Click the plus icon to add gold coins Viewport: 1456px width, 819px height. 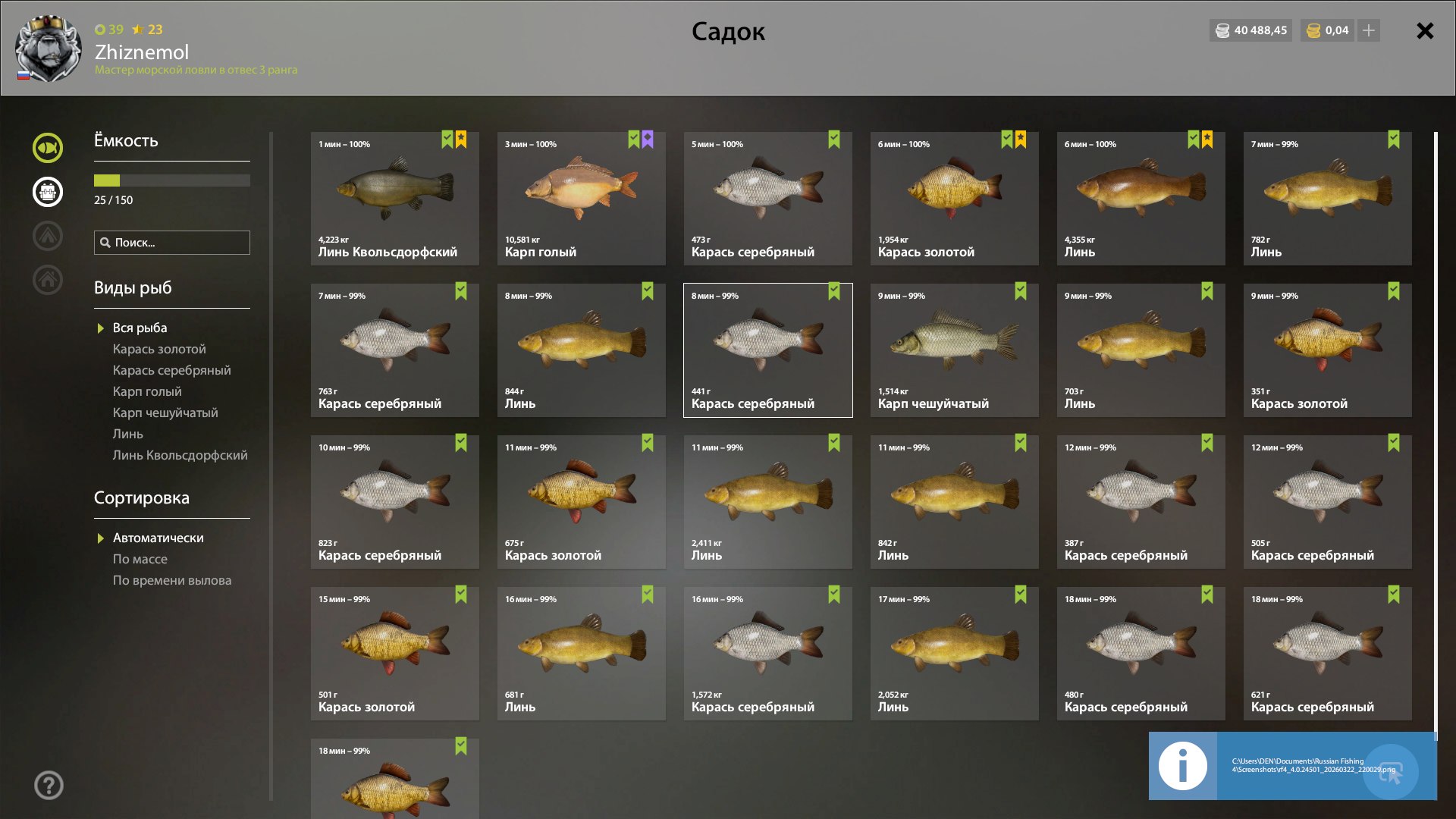1369,30
